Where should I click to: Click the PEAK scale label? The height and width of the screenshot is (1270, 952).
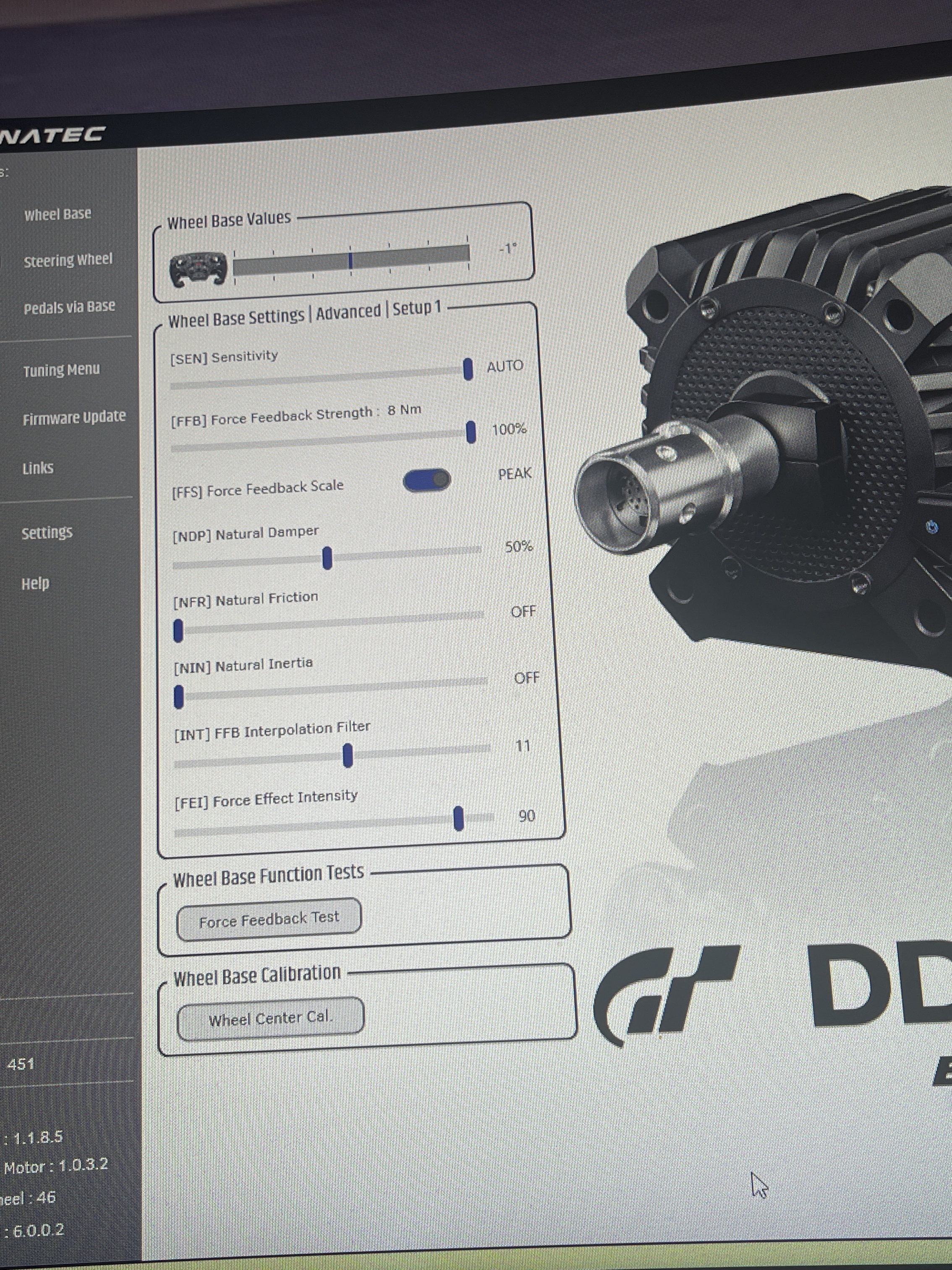coord(515,474)
